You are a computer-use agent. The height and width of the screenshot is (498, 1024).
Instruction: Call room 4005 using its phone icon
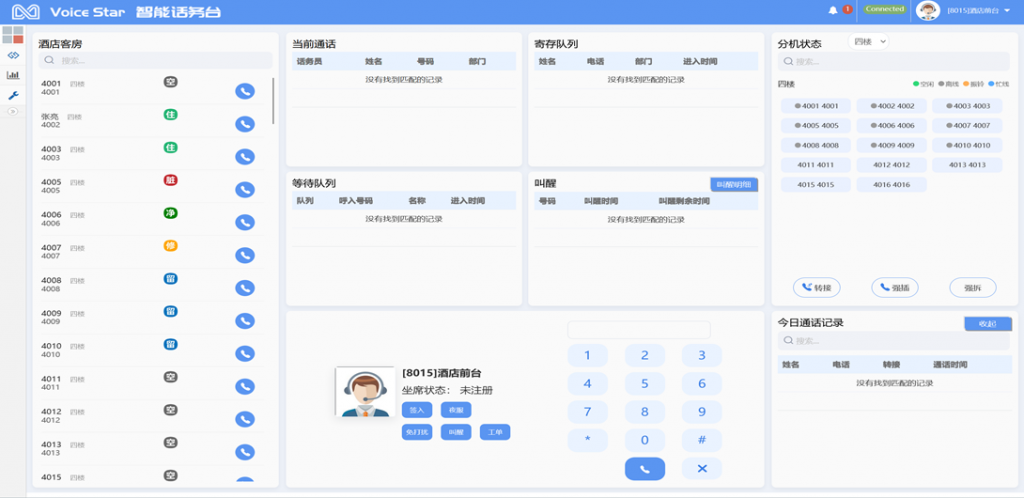tap(244, 189)
